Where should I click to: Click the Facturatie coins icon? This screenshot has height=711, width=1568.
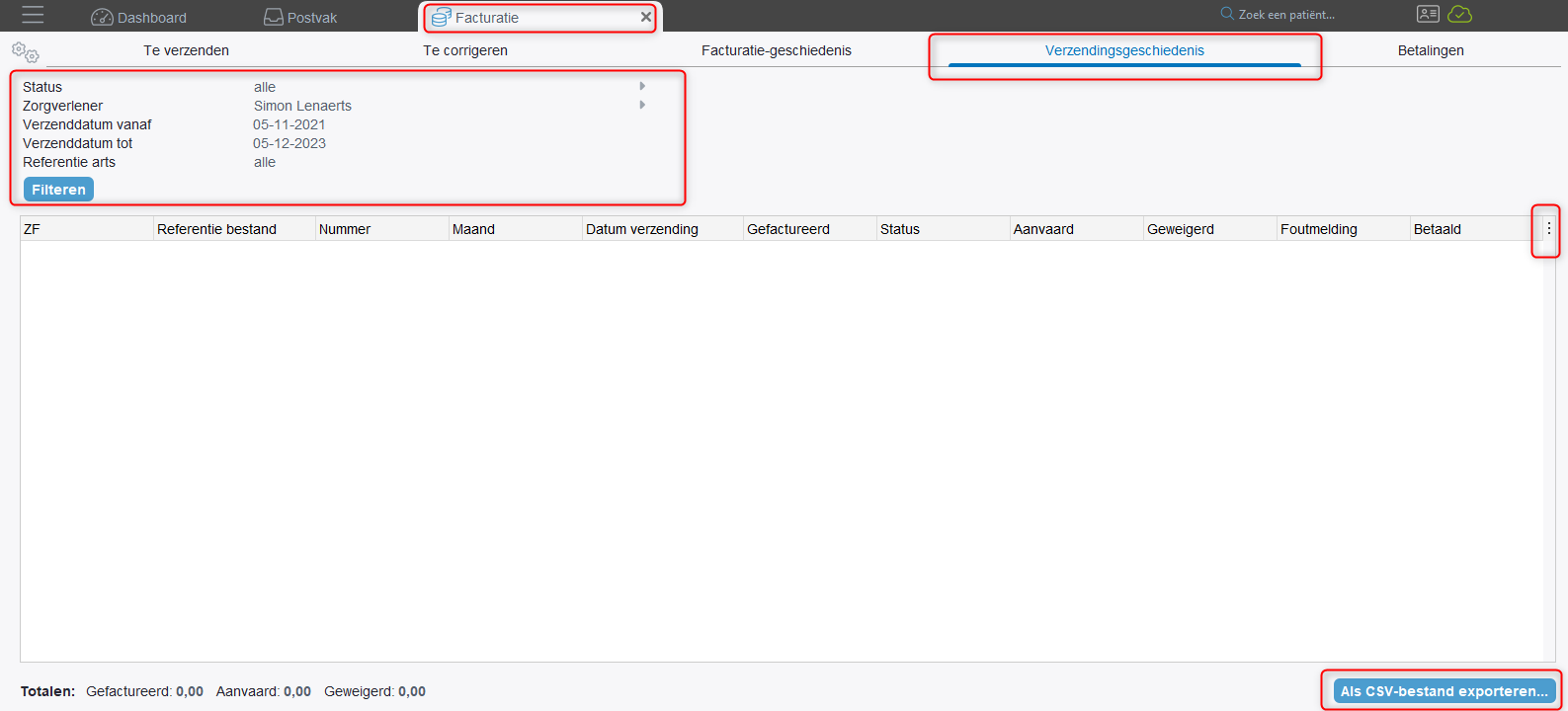[442, 17]
